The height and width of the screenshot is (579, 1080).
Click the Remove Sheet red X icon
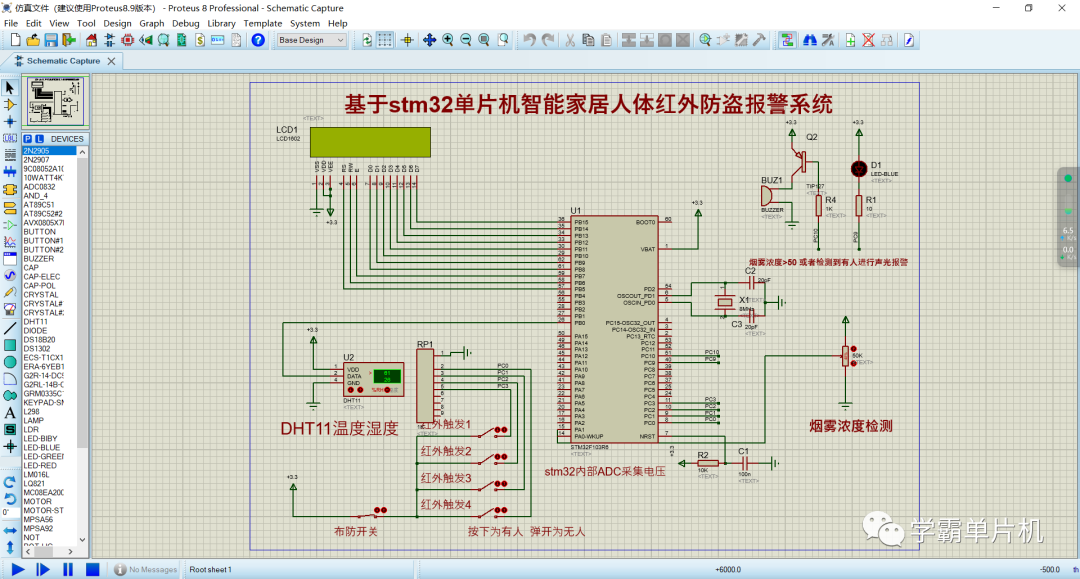869,40
